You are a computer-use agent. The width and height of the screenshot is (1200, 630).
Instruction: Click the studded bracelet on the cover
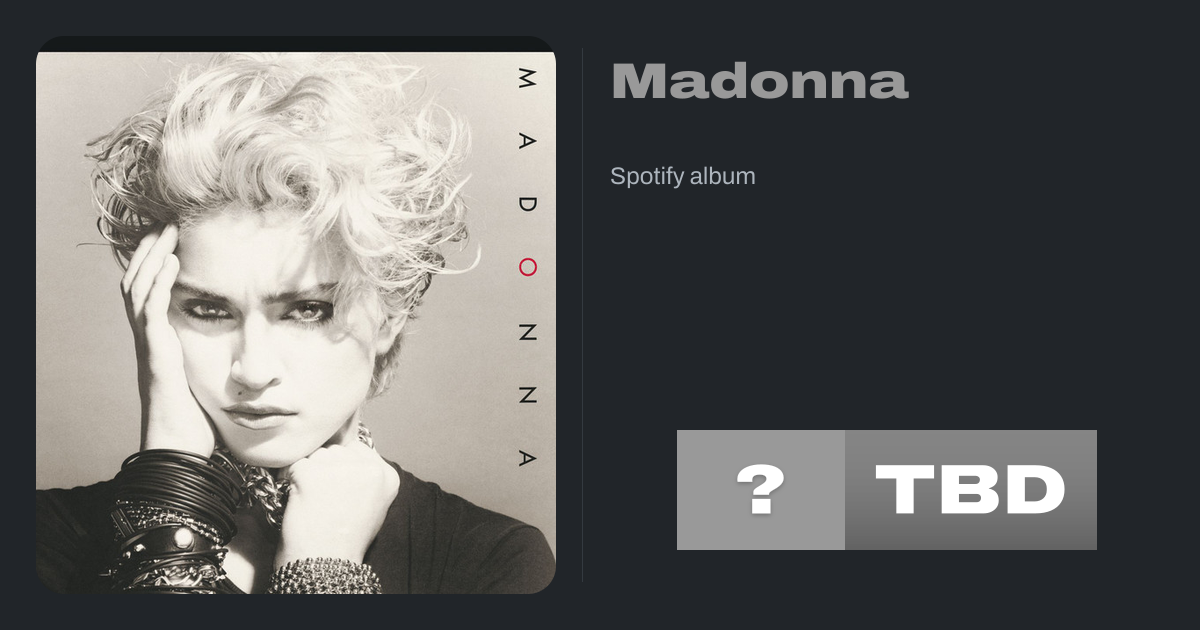click(324, 576)
